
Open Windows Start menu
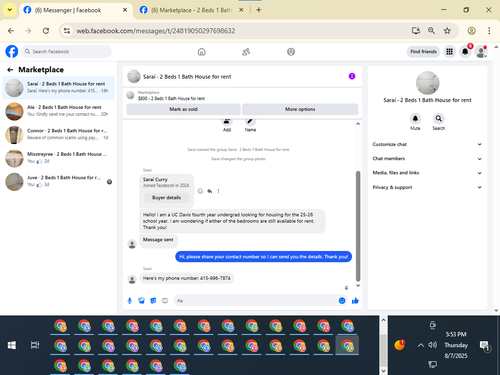(12, 345)
